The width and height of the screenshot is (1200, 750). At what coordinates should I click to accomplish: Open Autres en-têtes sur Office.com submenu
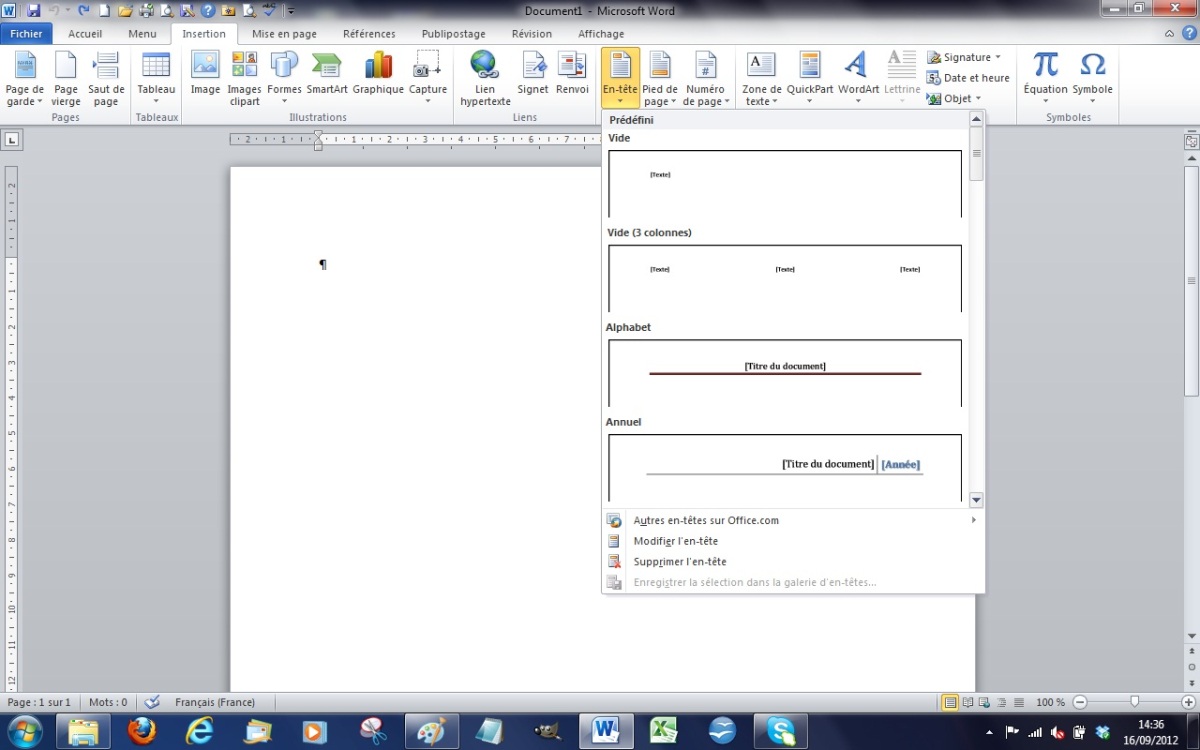[793, 520]
